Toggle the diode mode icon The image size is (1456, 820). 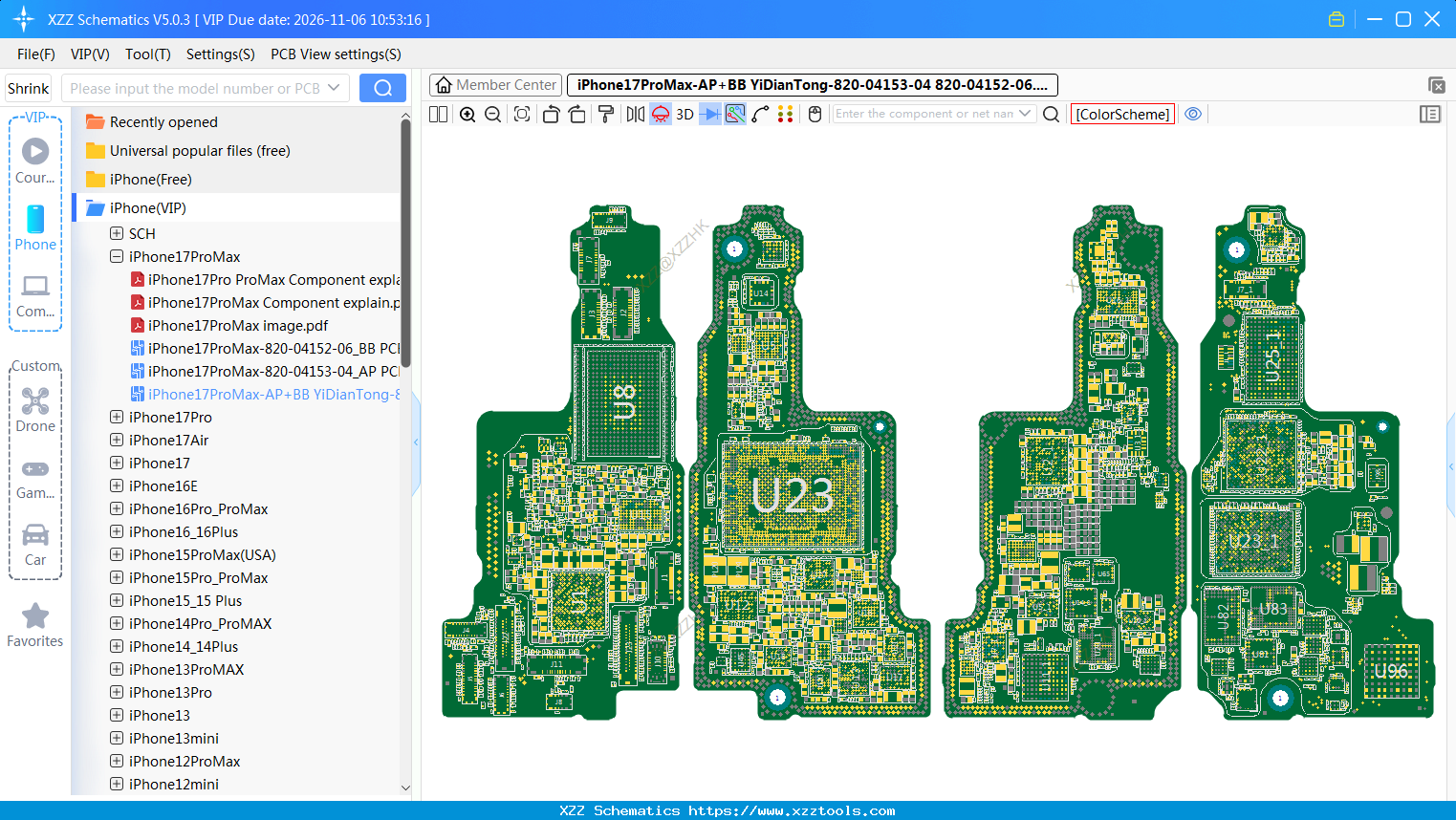[709, 115]
